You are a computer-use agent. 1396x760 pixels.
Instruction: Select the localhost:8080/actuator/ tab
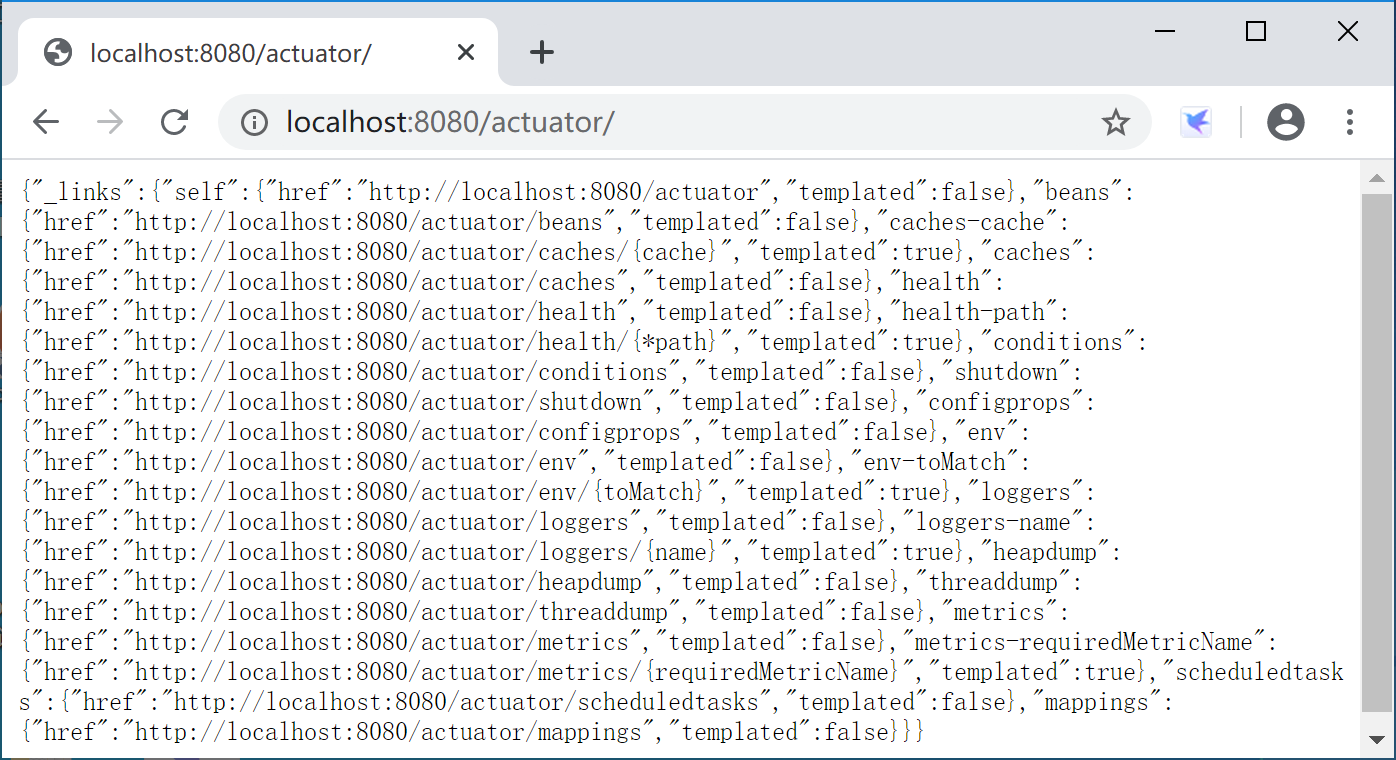point(230,52)
